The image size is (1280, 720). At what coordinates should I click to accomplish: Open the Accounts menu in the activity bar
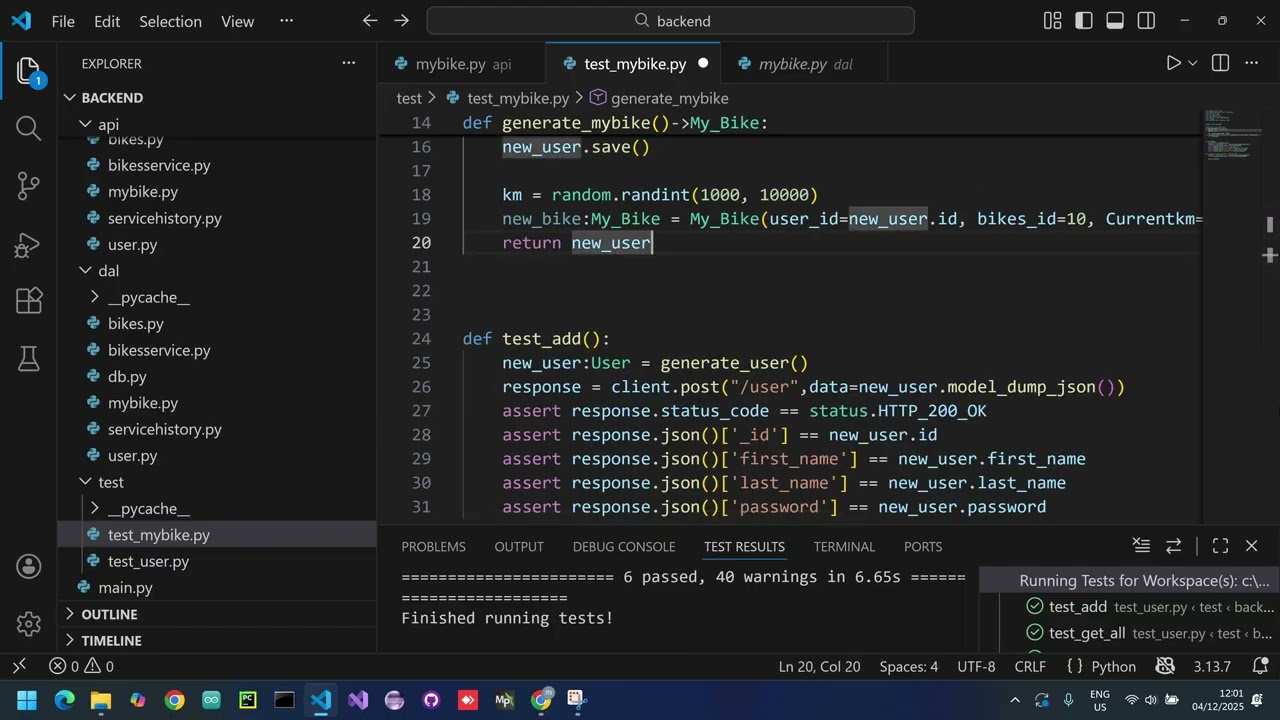(28, 566)
